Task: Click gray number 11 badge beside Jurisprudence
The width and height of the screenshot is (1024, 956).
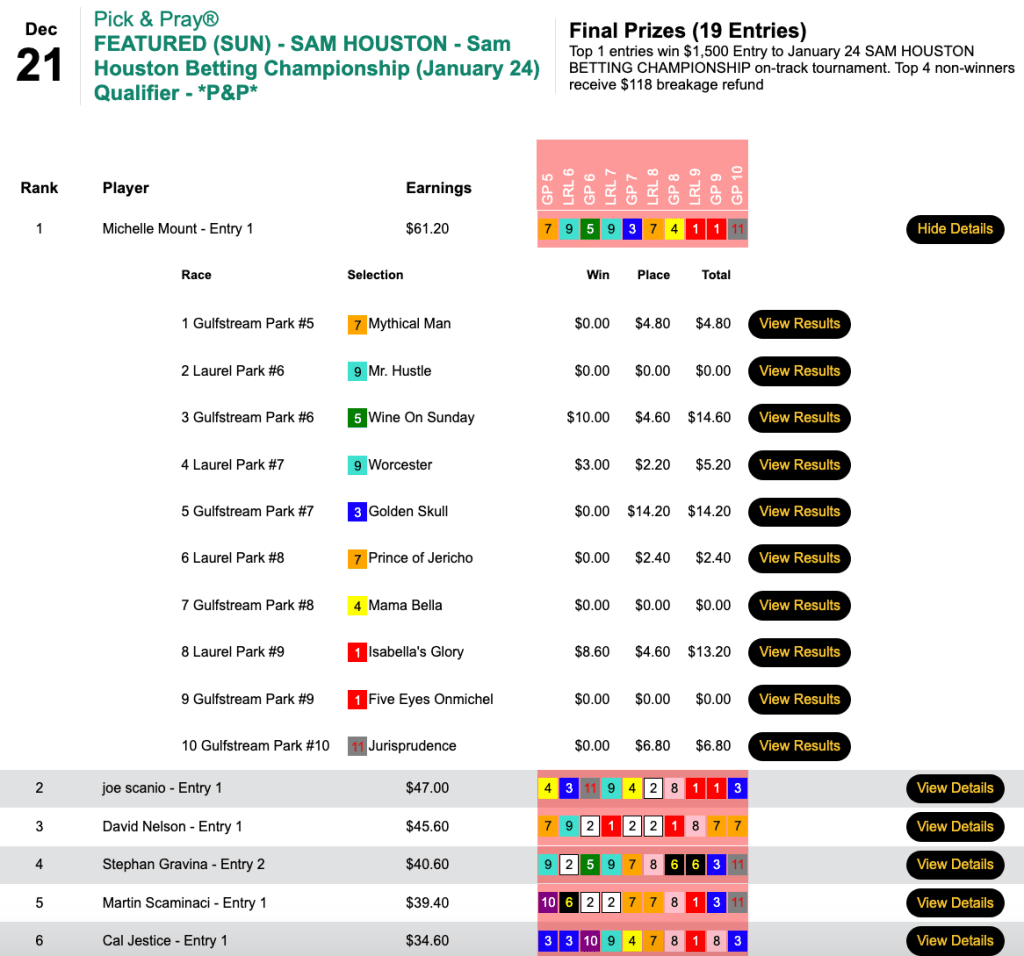Action: click(x=356, y=746)
